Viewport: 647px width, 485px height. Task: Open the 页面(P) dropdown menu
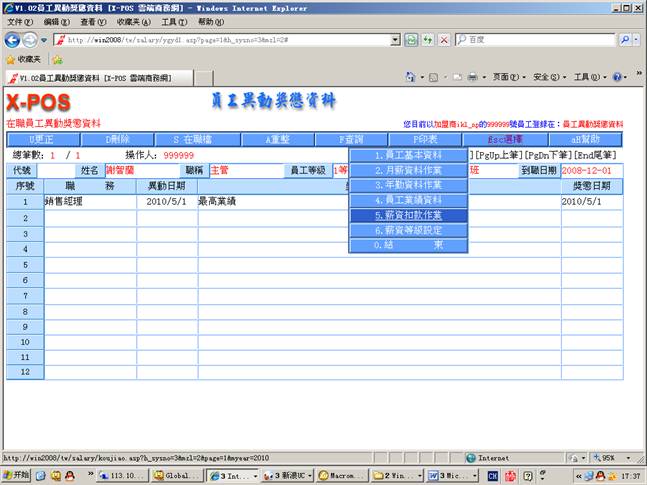point(508,77)
